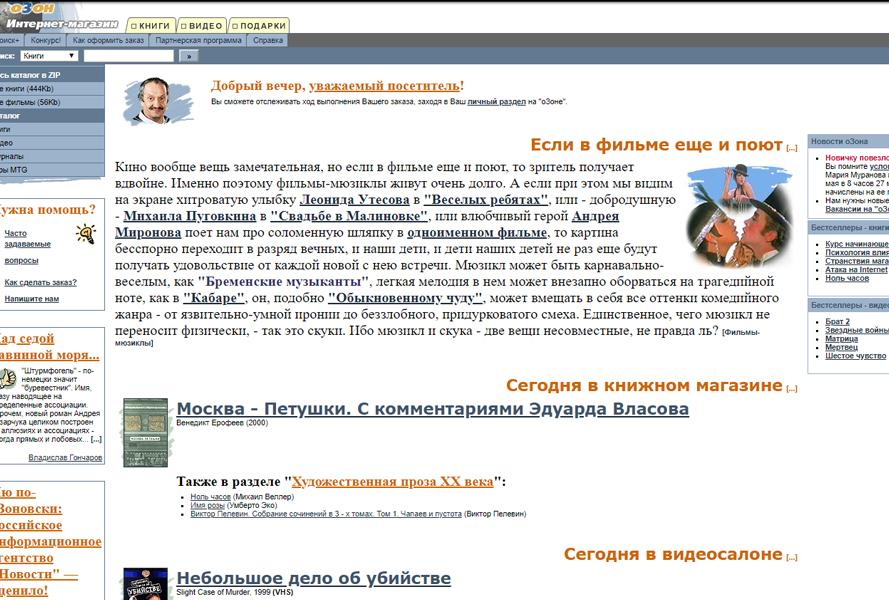889x600 pixels.
Task: Expand [...] next to Сегодня в книжном магазине
Action: [791, 388]
